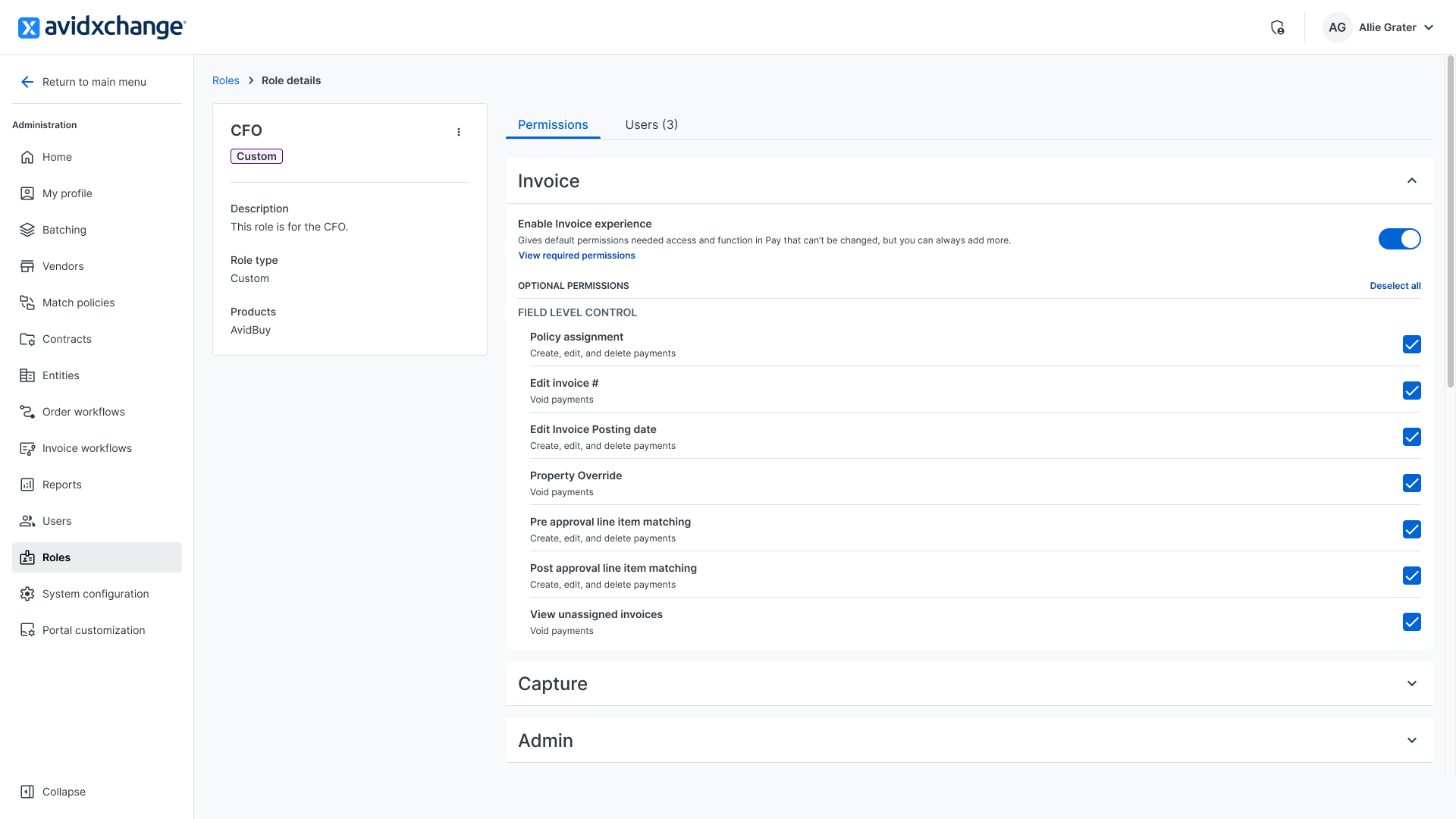Click the My profile person icon
The height and width of the screenshot is (819, 1456).
(27, 193)
